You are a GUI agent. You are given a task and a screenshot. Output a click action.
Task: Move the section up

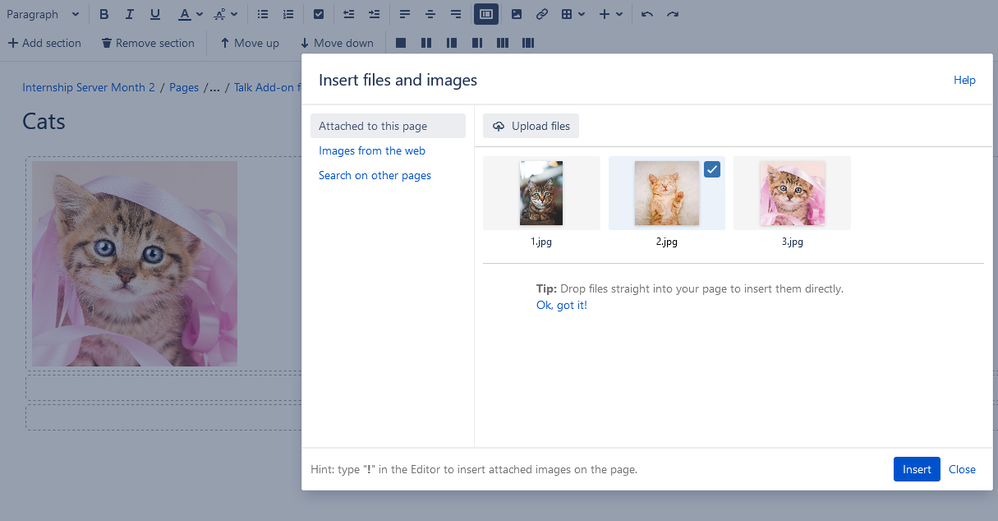coord(250,43)
